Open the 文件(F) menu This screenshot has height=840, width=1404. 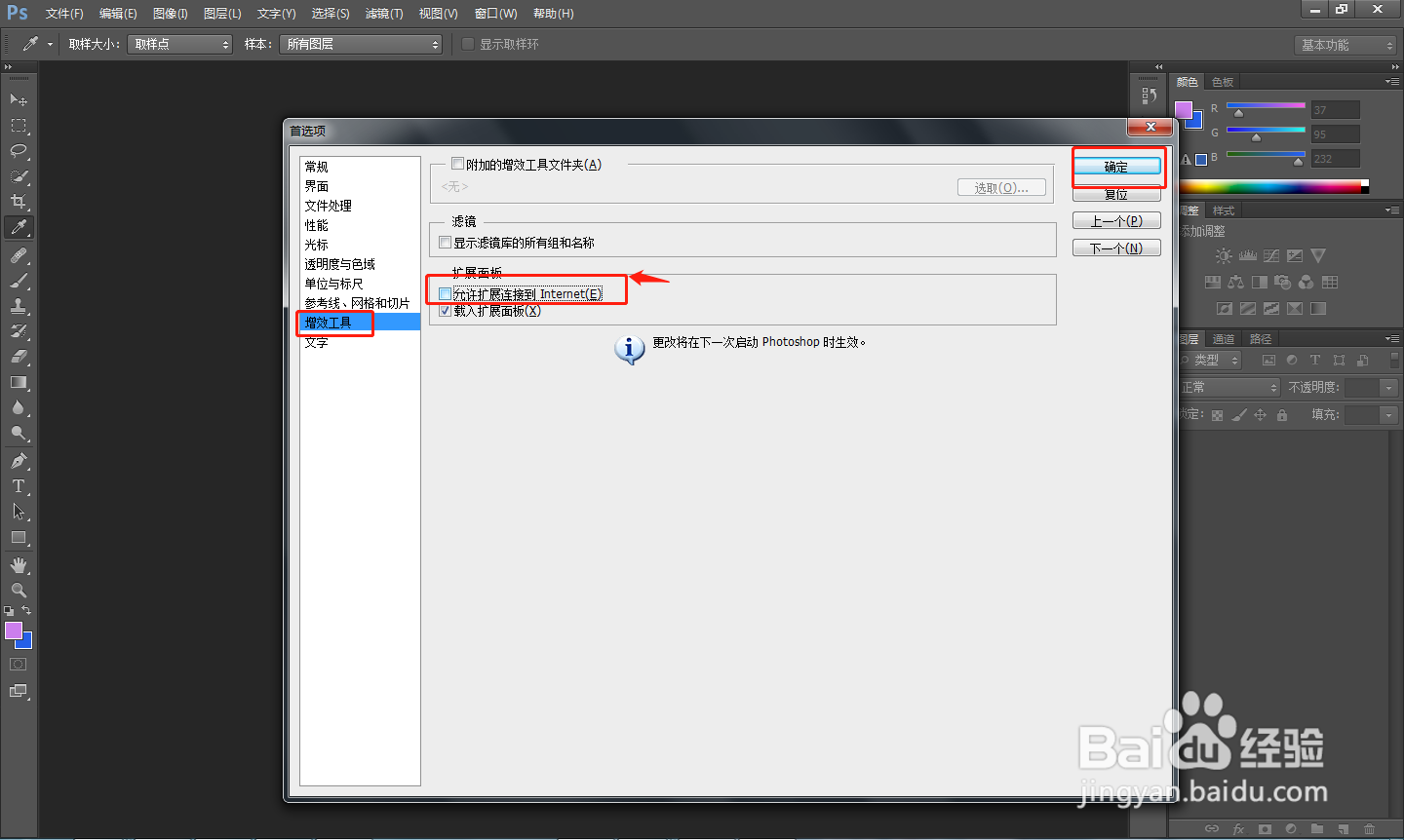point(64,14)
